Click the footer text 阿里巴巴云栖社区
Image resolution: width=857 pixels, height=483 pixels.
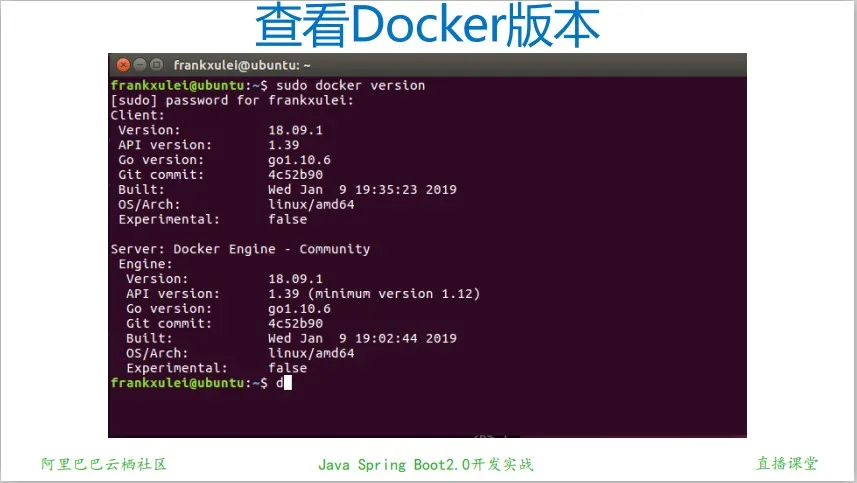pyautogui.click(x=103, y=464)
